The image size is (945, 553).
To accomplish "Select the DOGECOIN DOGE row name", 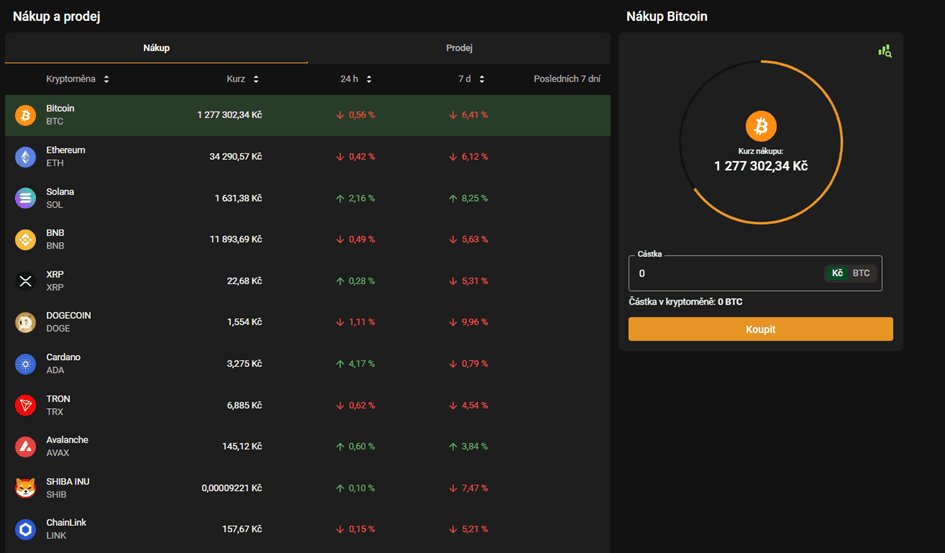I will click(69, 322).
